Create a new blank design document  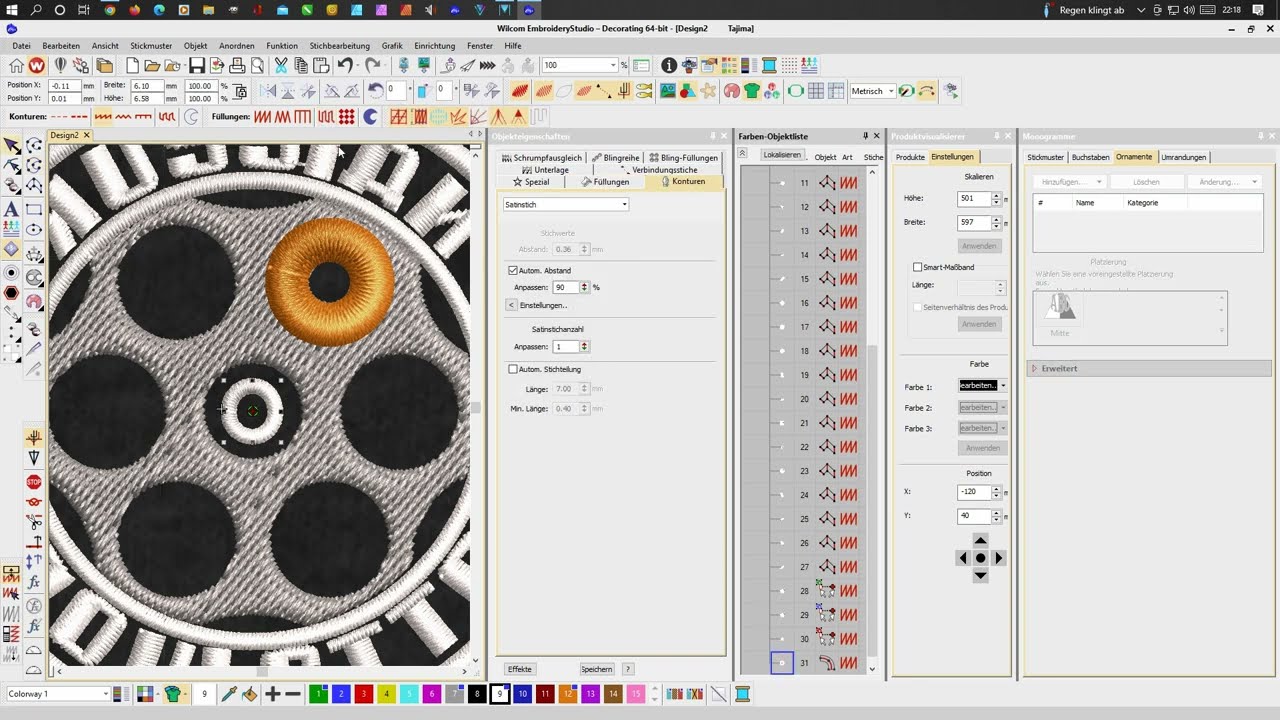click(132, 65)
